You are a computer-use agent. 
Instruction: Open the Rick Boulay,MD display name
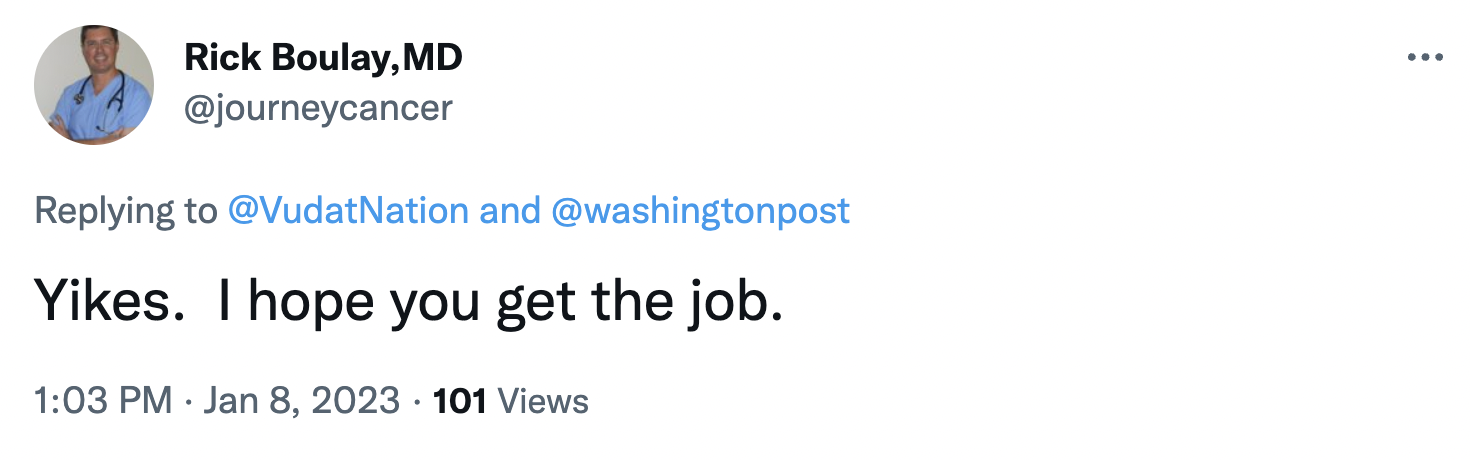point(323,59)
